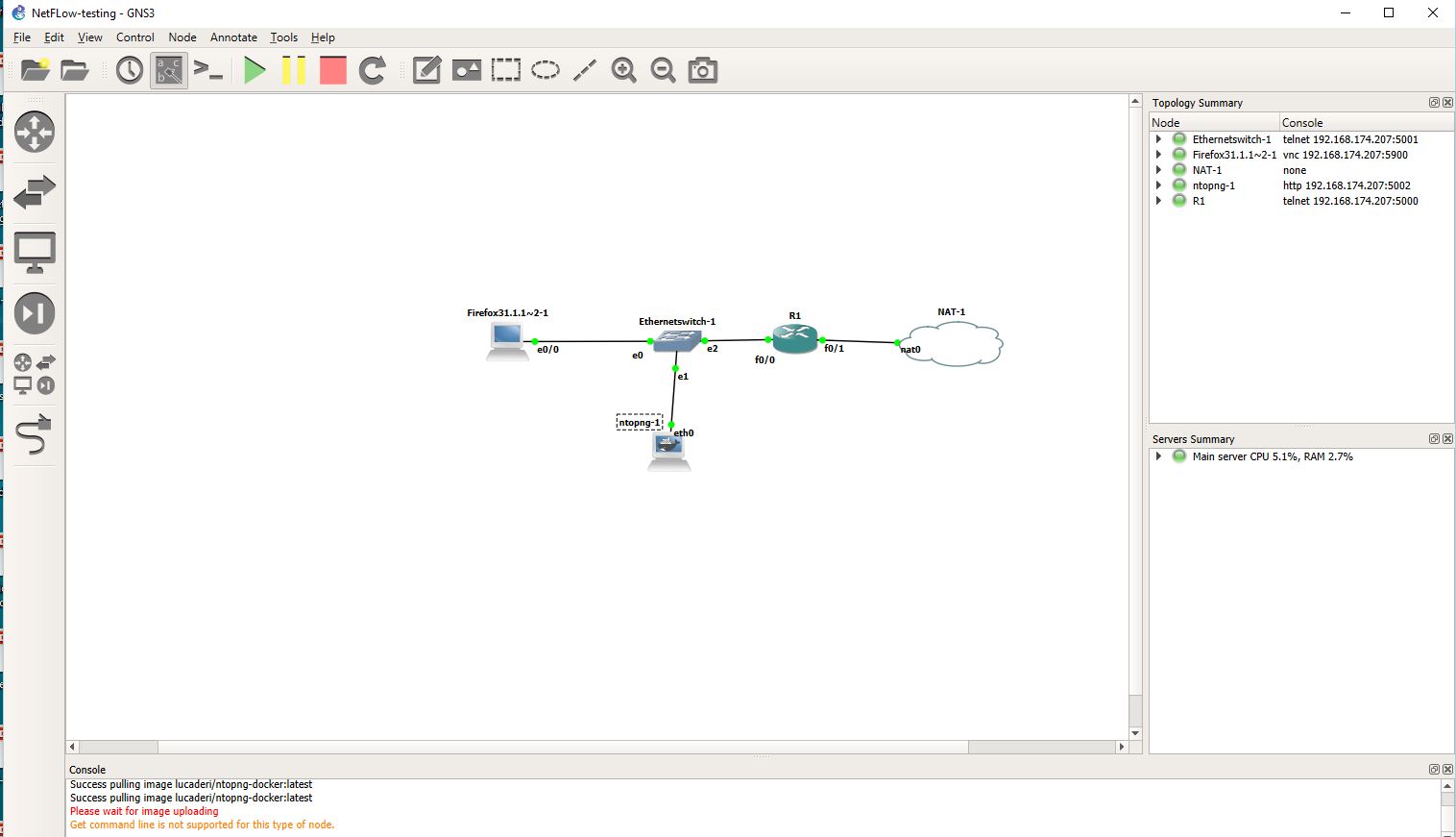
Task: Select Ethernetswitch-1 row in Topology Summary
Action: click(1301, 139)
